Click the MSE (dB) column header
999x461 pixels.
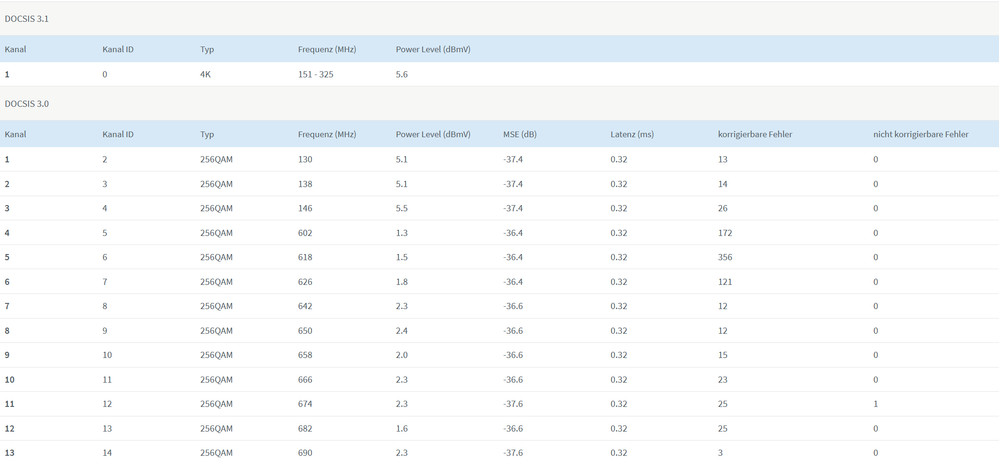520,134
